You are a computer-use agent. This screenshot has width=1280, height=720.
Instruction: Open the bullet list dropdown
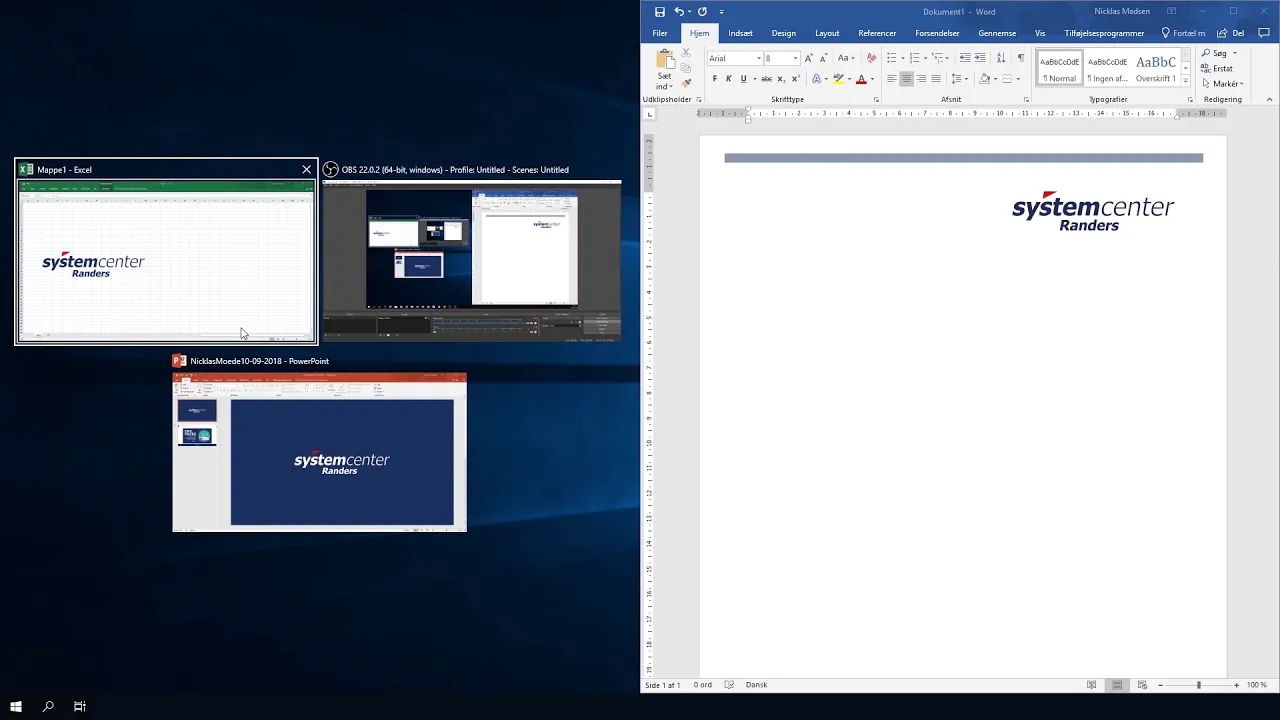902,58
